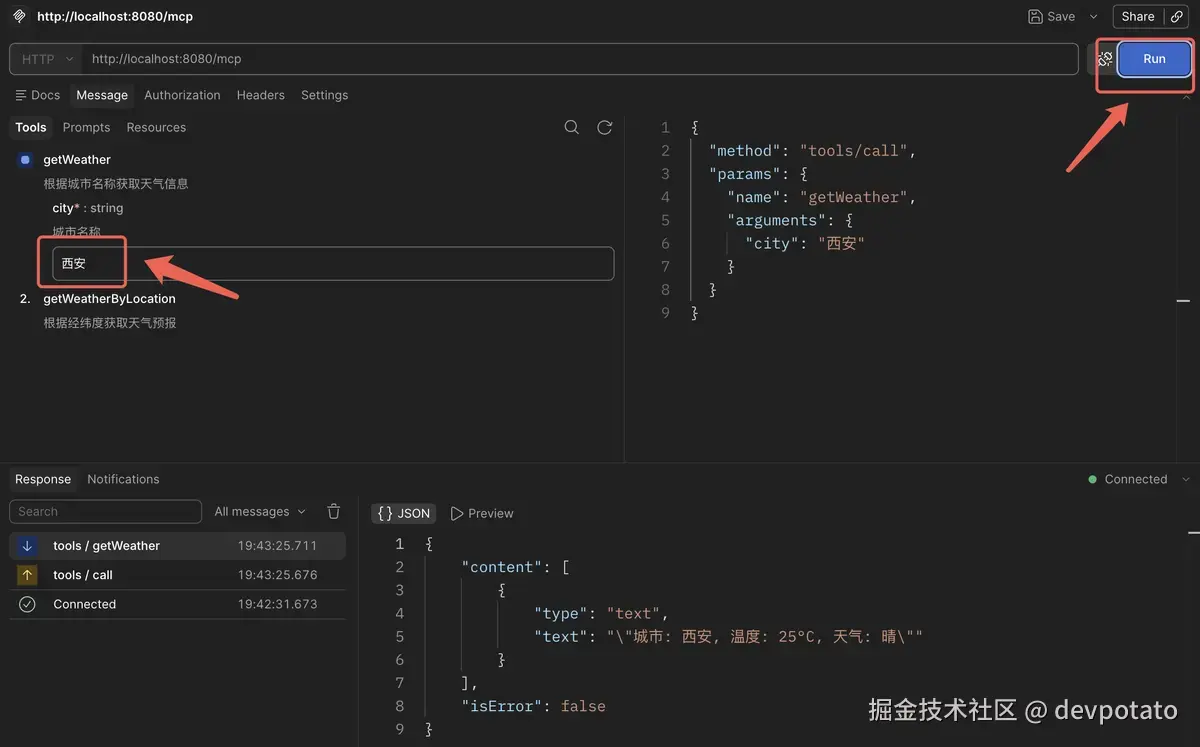Click the "city": "西安" line in request editor
The width and height of the screenshot is (1200, 747).
point(804,243)
